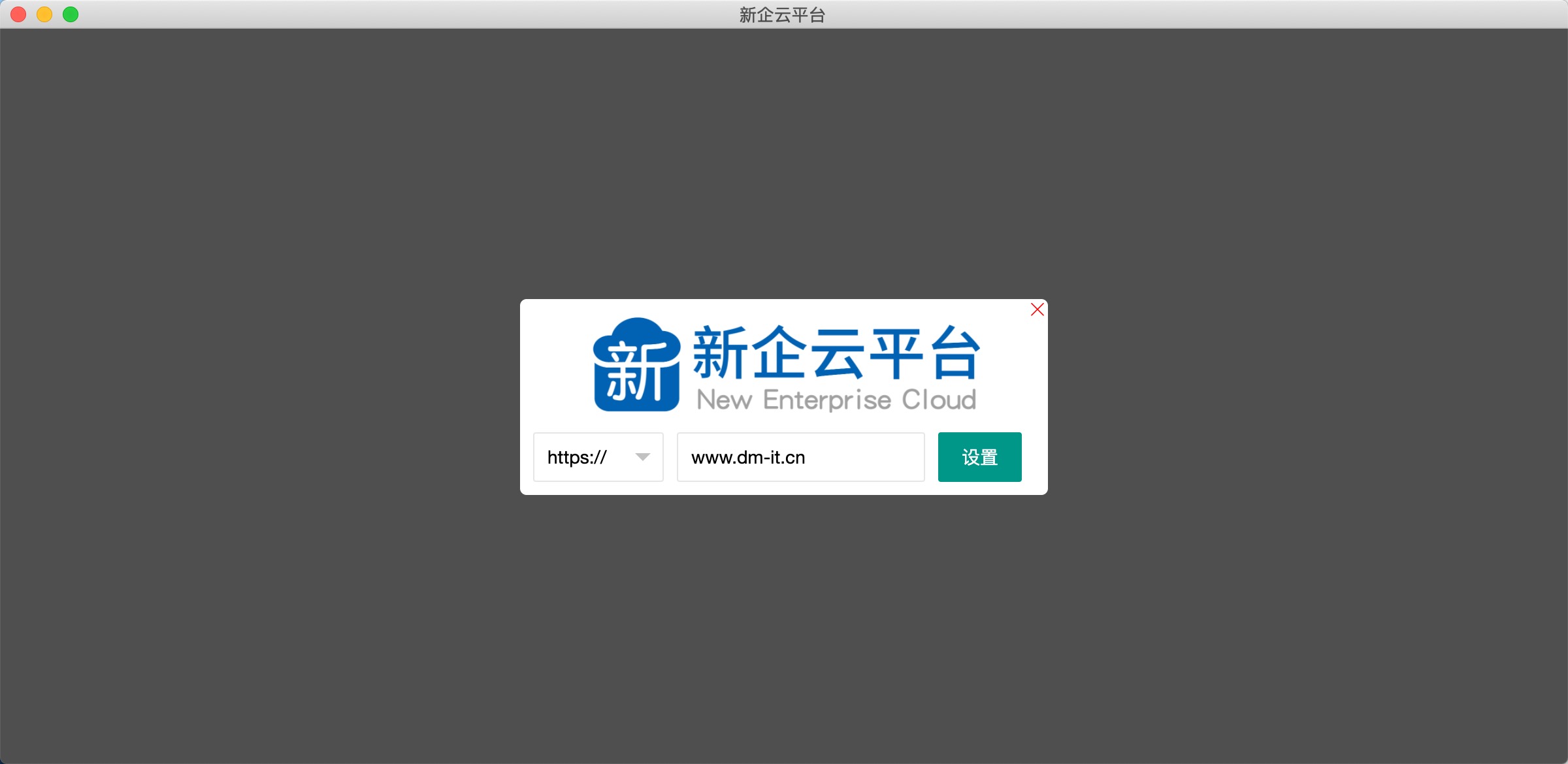Click the macOS yellow minimize button

tap(44, 14)
